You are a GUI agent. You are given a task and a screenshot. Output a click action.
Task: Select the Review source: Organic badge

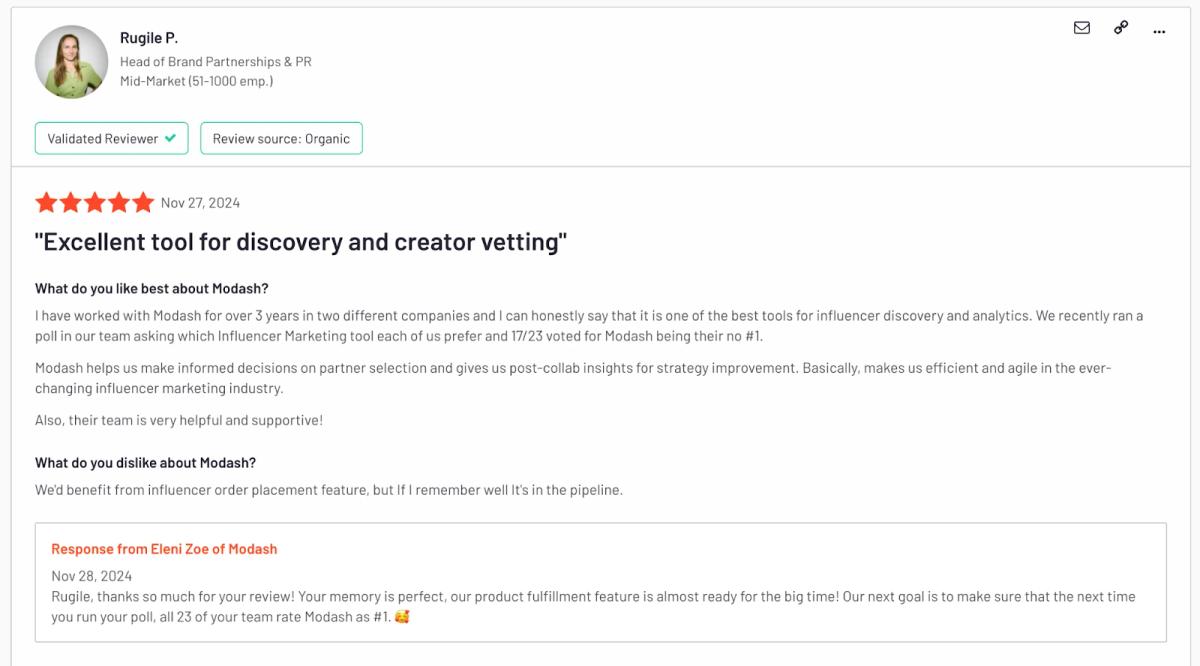[x=281, y=138]
